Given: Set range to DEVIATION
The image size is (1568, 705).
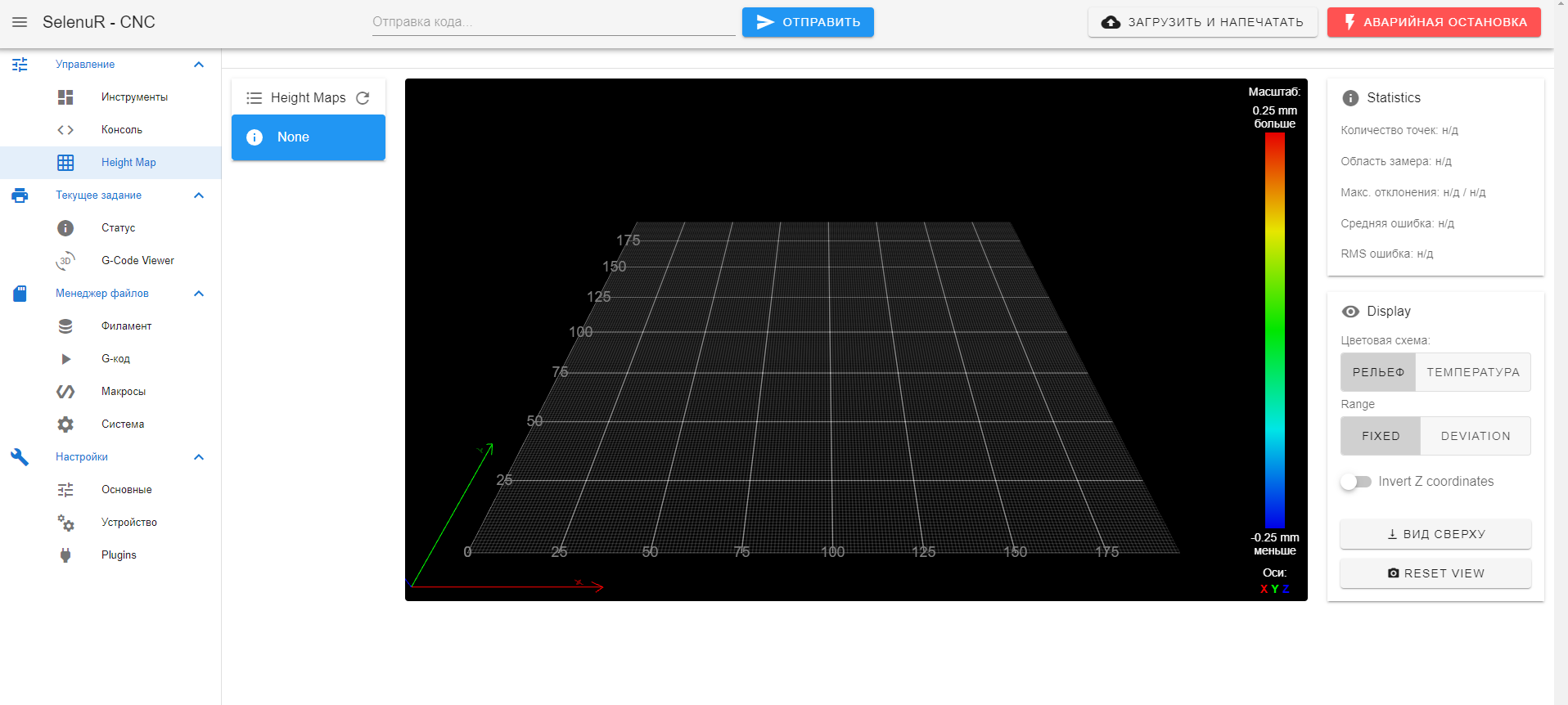Looking at the screenshot, I should pyautogui.click(x=1476, y=436).
